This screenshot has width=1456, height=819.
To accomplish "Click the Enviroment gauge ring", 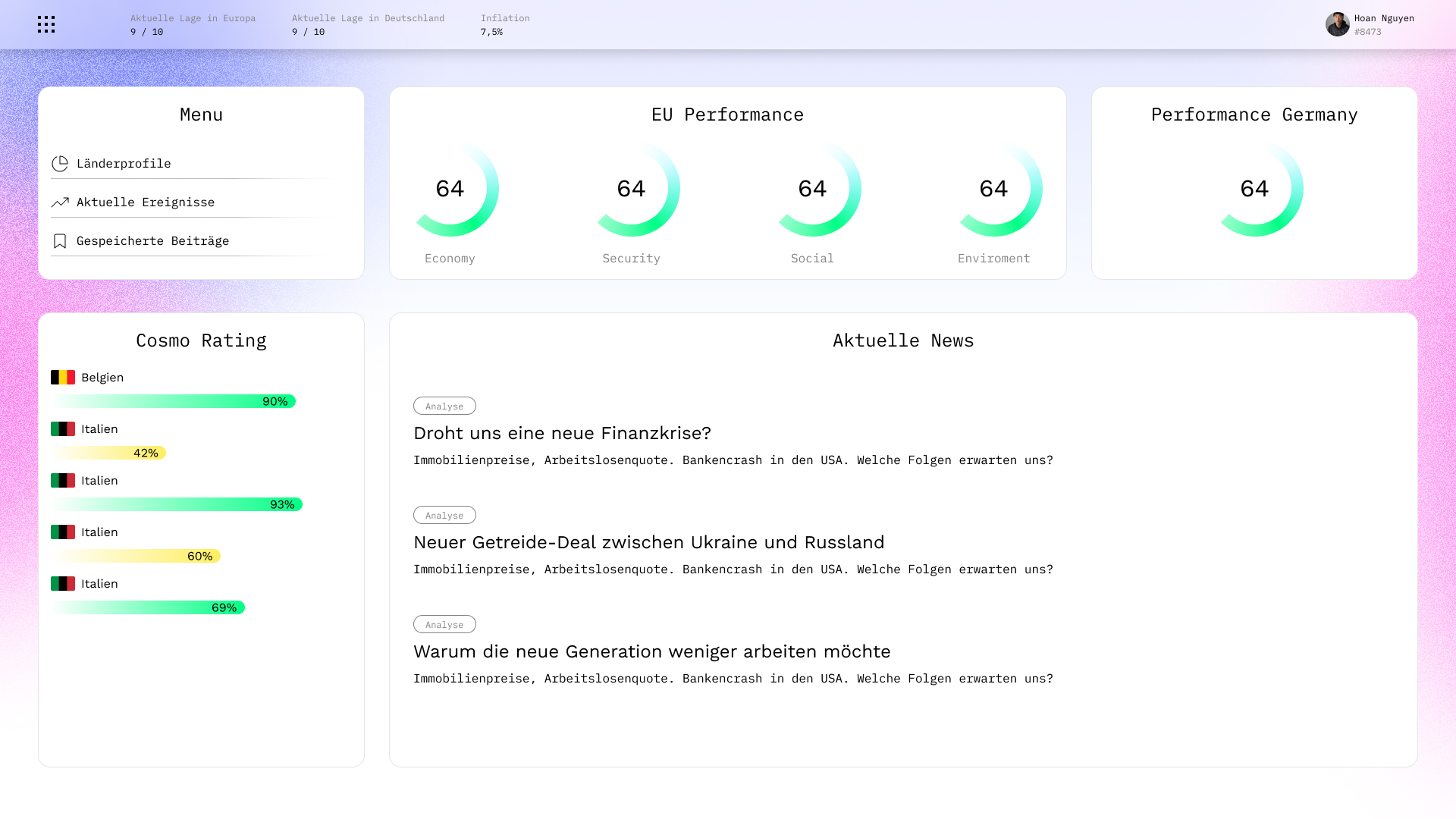I will (x=994, y=189).
